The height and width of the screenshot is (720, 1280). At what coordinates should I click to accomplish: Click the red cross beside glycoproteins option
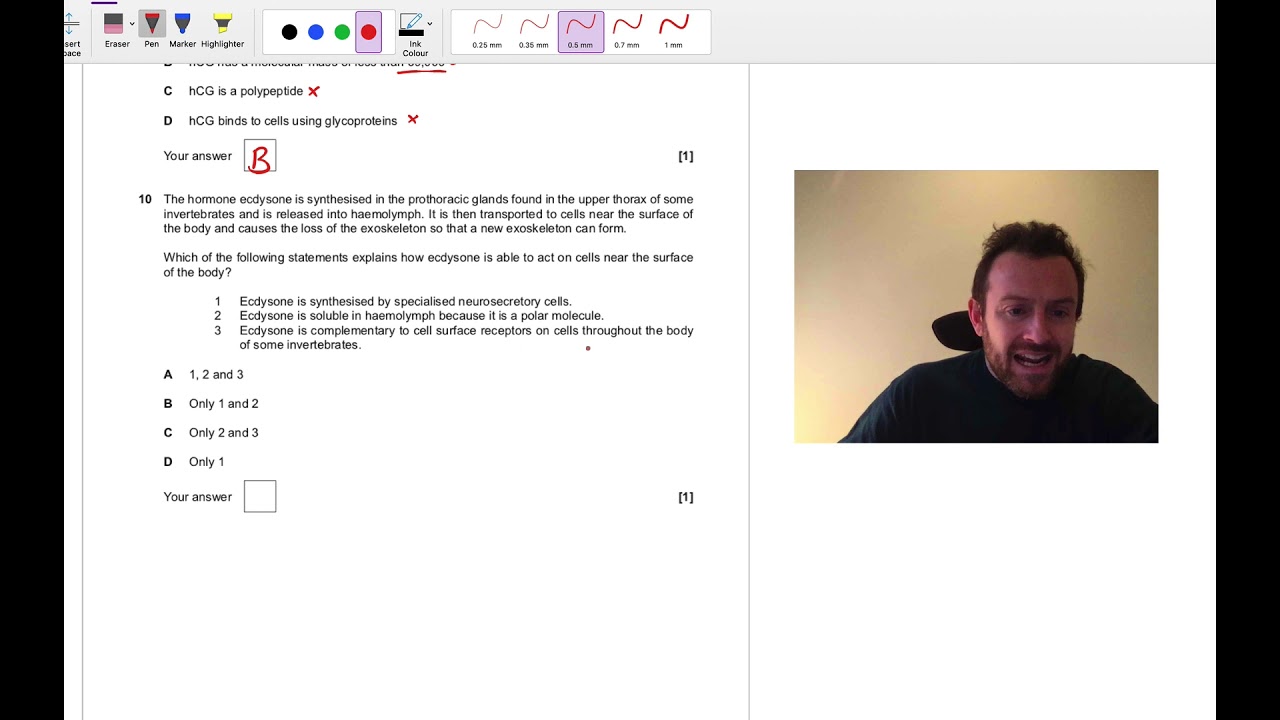pyautogui.click(x=412, y=119)
